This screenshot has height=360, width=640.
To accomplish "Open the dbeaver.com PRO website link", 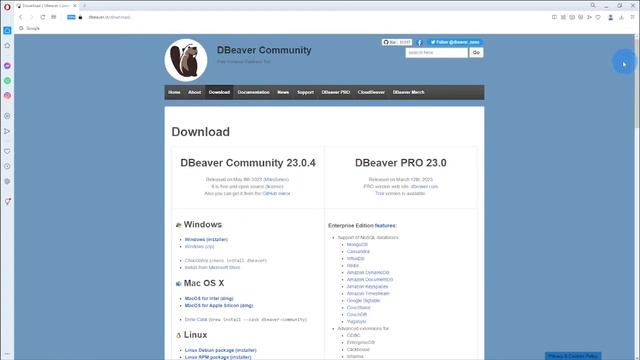I will click(x=424, y=187).
